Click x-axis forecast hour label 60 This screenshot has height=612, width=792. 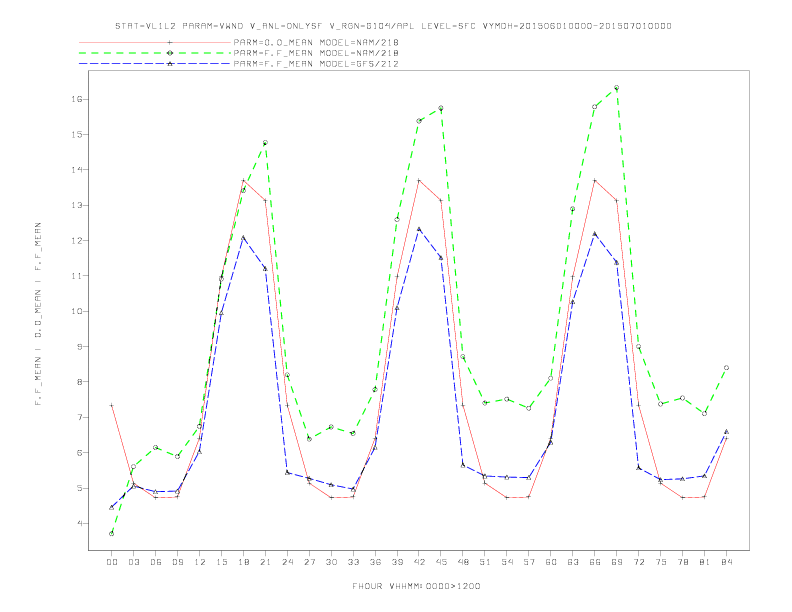pos(551,562)
